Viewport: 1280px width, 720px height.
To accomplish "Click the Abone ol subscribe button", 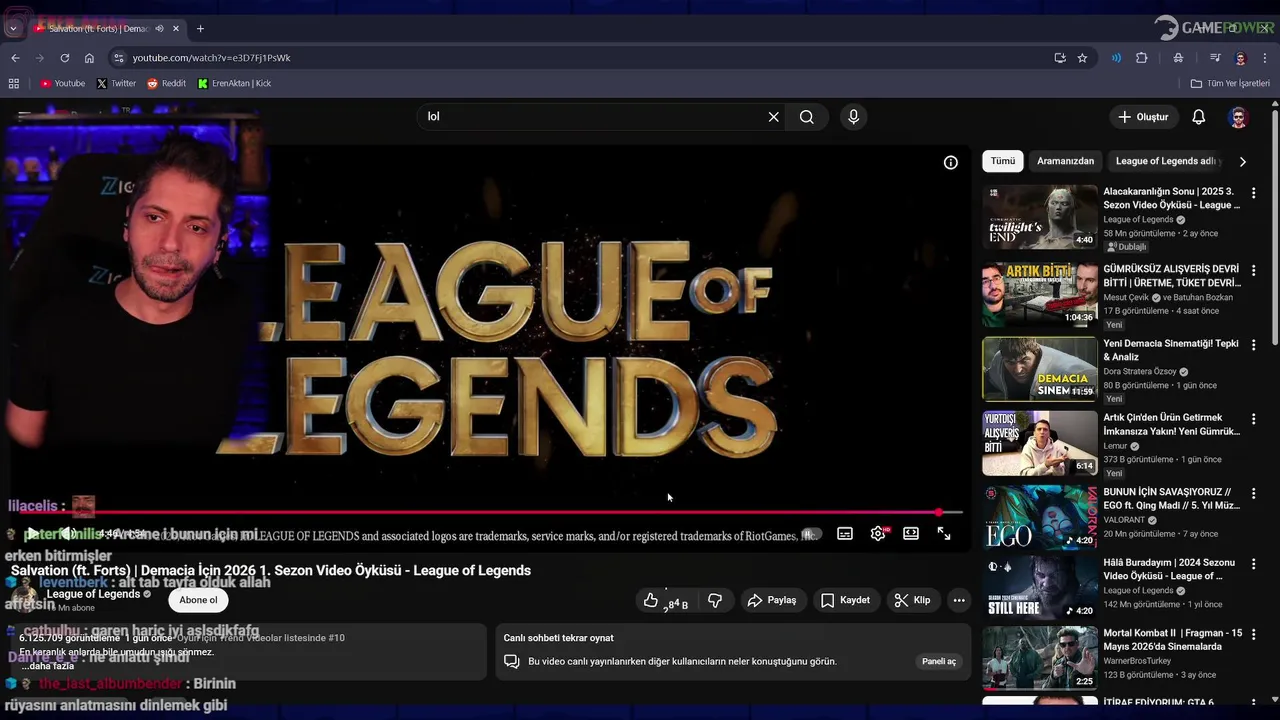I will point(198,600).
